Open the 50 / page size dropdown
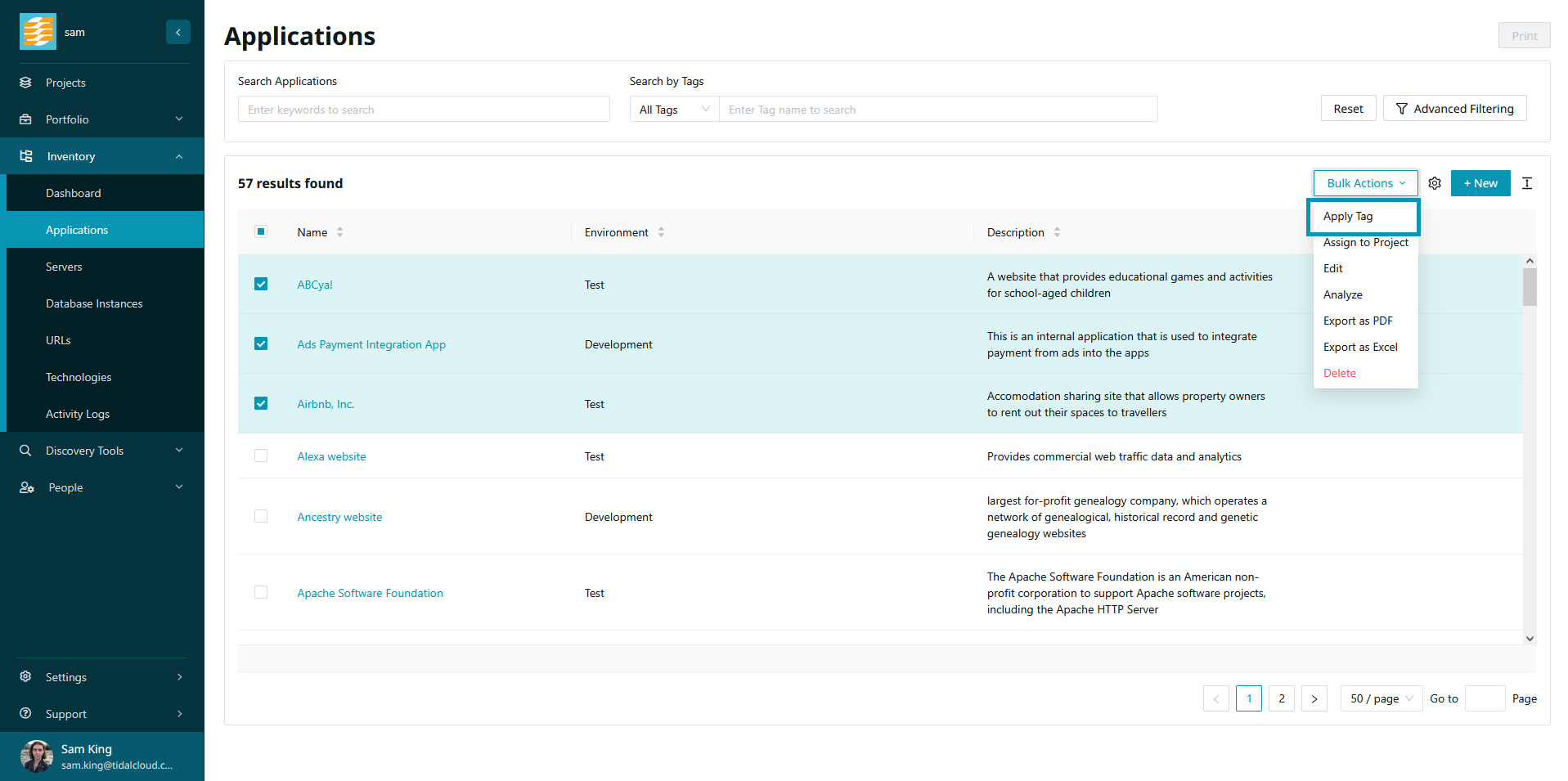 click(x=1381, y=698)
